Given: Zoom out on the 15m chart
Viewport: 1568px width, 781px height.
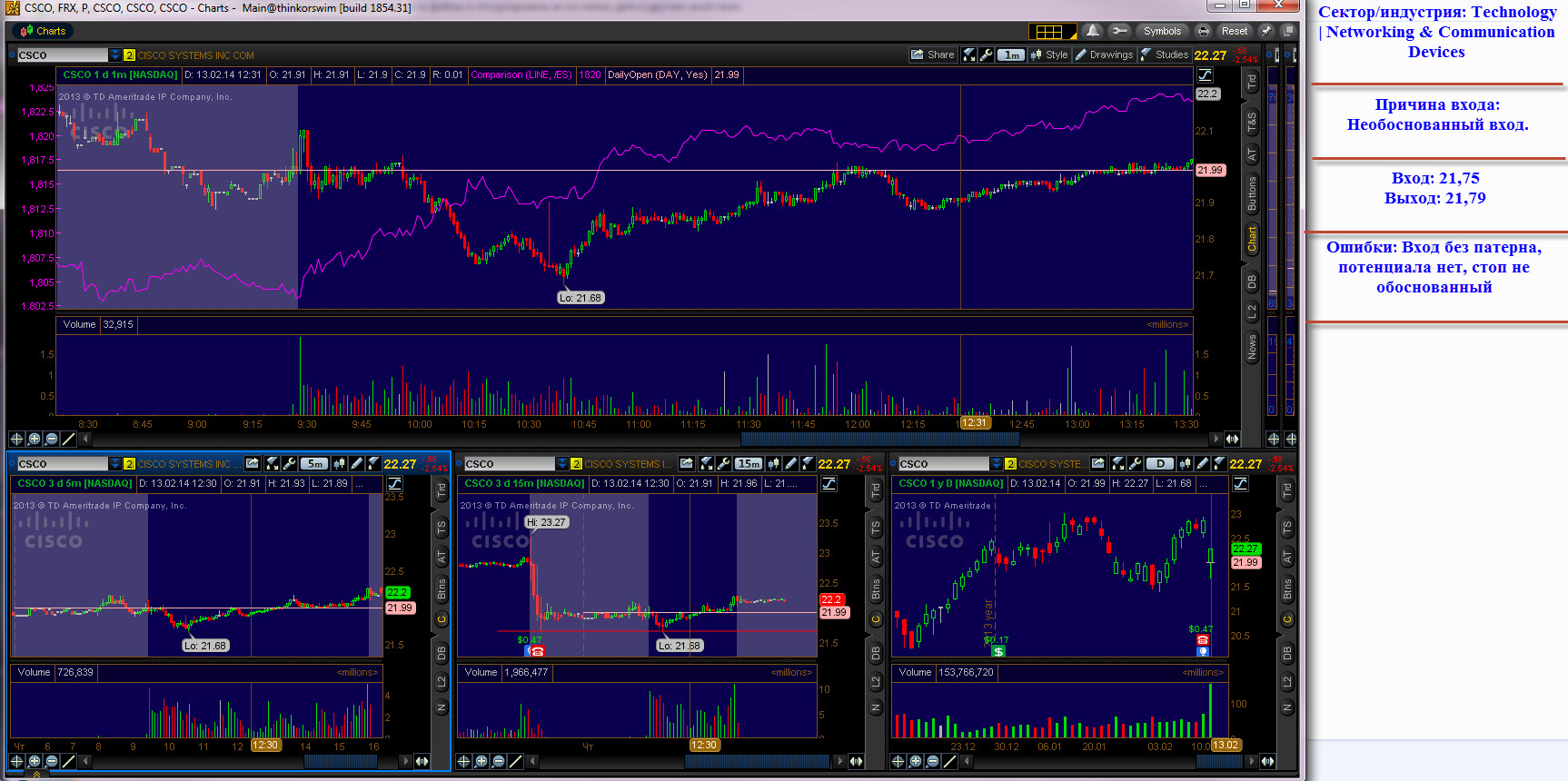Looking at the screenshot, I should pos(498,761).
